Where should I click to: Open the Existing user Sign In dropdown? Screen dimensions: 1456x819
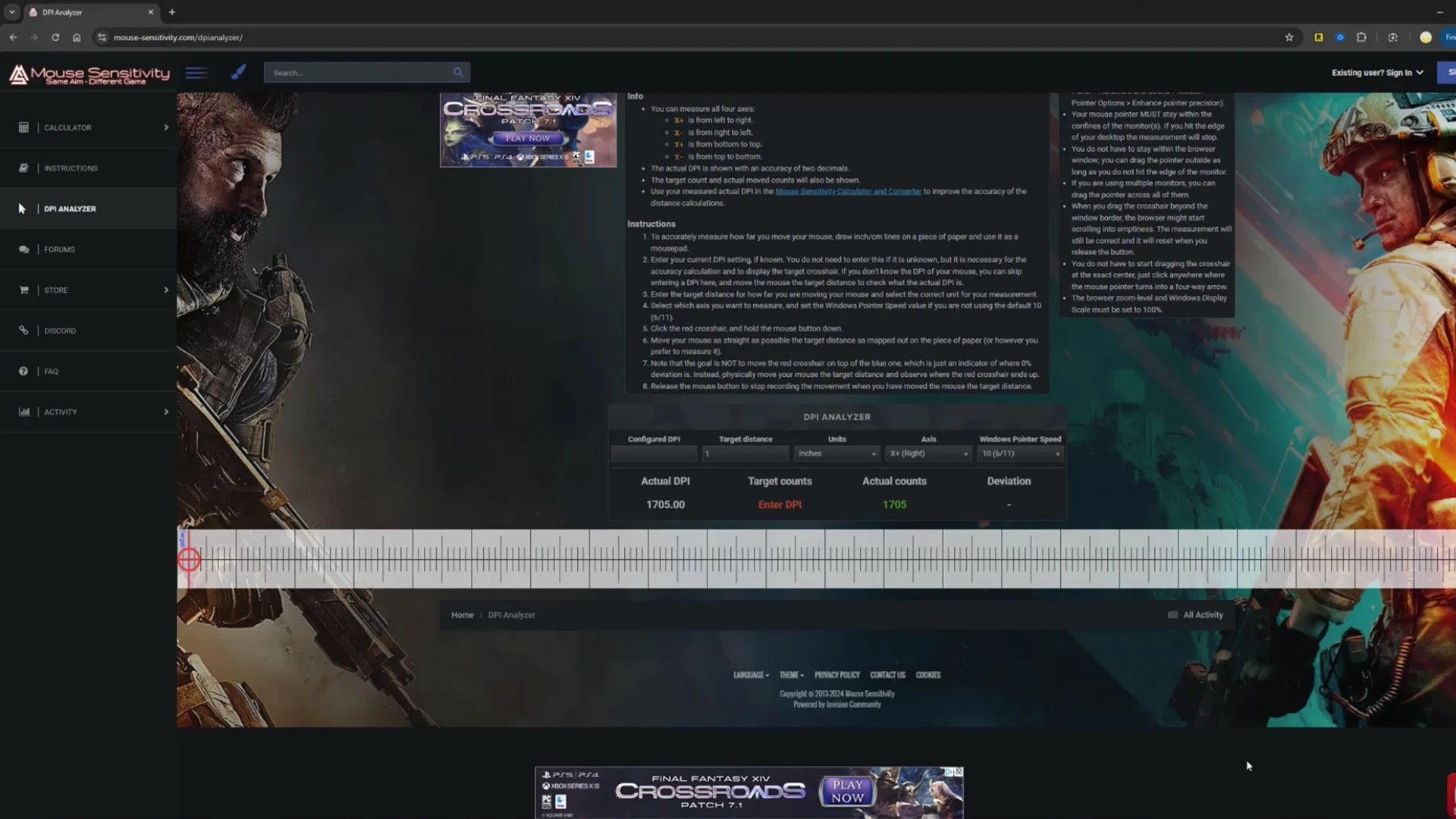[1377, 73]
